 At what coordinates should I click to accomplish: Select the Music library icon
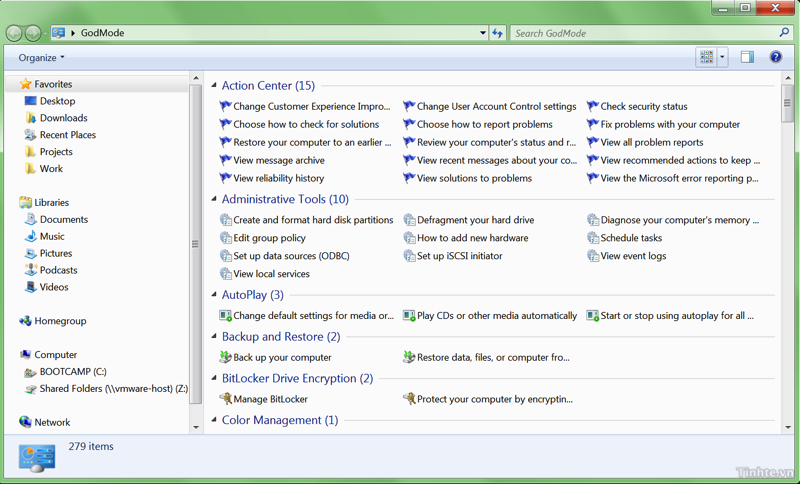(31, 236)
